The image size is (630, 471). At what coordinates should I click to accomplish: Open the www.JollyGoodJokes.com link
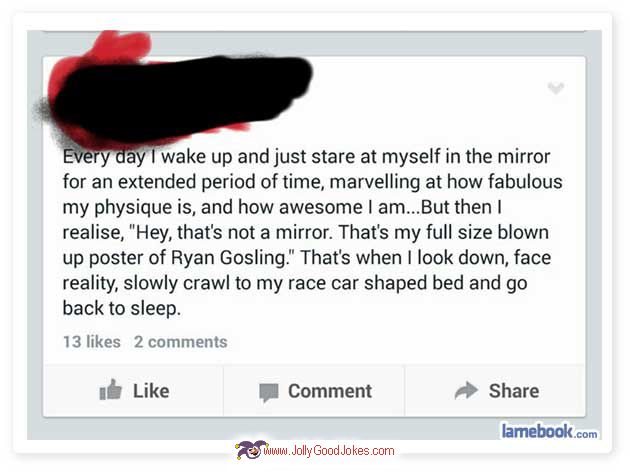(x=329, y=451)
